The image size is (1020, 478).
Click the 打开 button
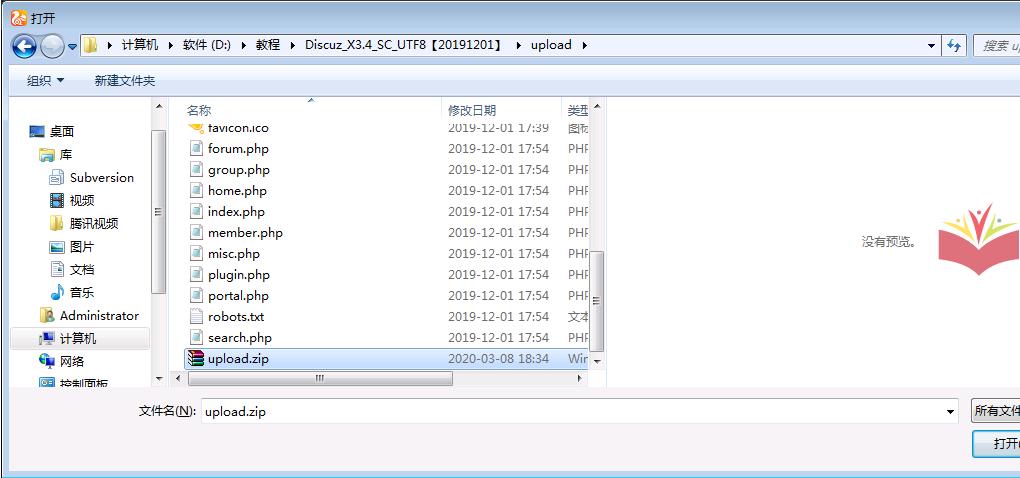(x=997, y=444)
